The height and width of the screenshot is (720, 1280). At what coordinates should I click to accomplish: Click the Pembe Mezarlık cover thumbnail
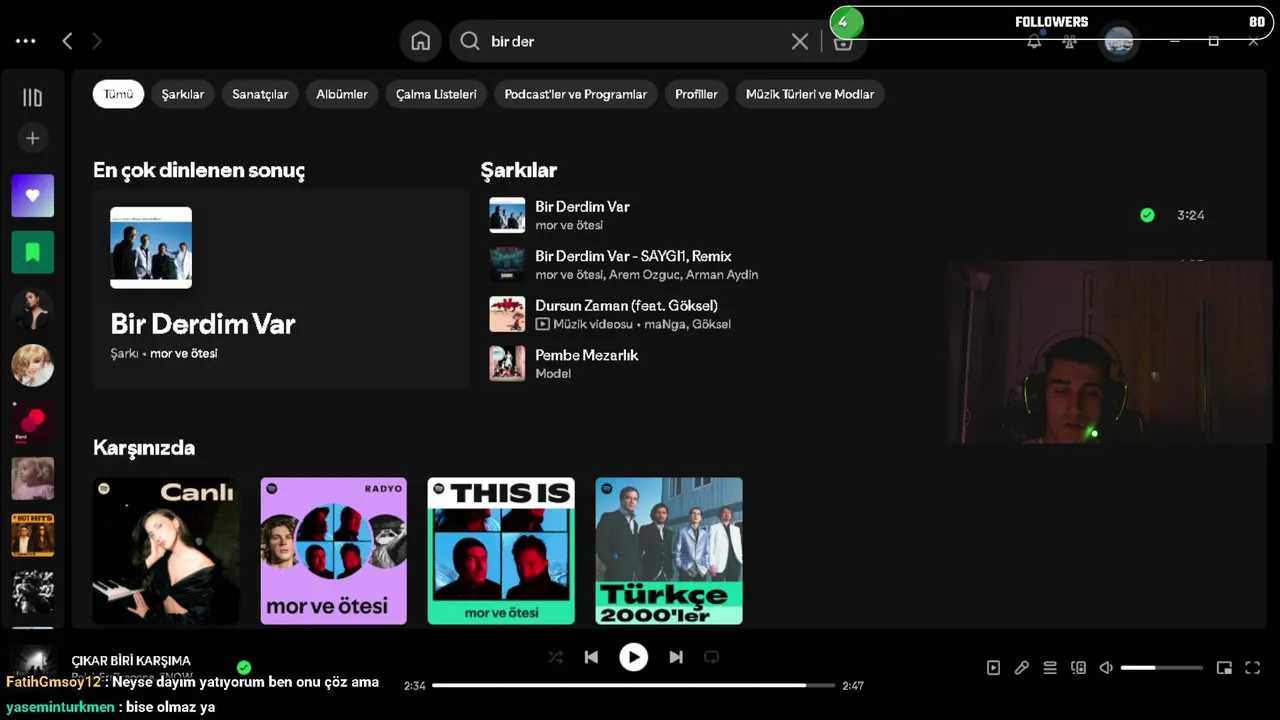[507, 363]
